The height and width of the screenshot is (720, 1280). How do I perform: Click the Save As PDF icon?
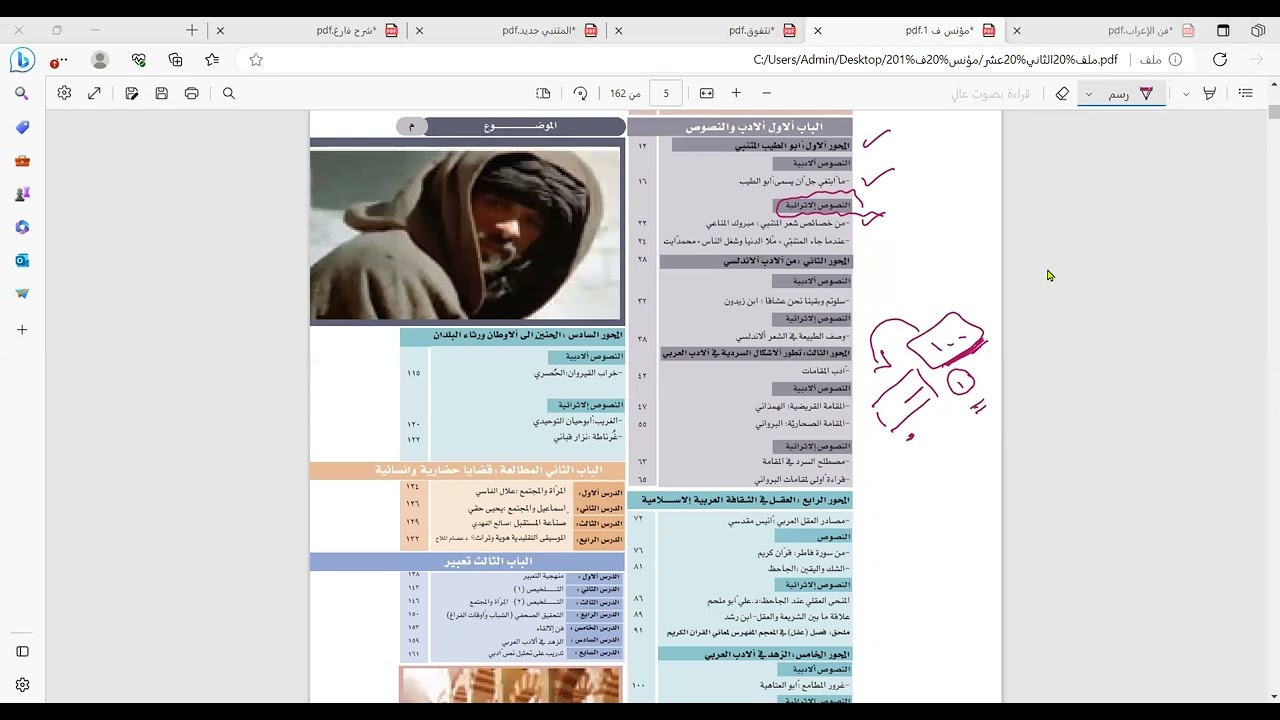tap(131, 93)
